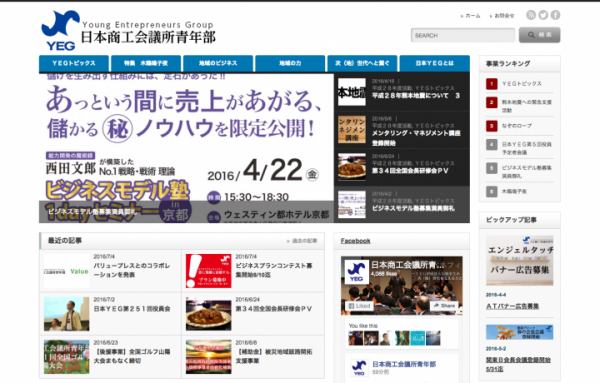Open 日本商工会議所青年部 Facebook post link
The height and width of the screenshot is (383, 600).
pyautogui.click(x=404, y=364)
